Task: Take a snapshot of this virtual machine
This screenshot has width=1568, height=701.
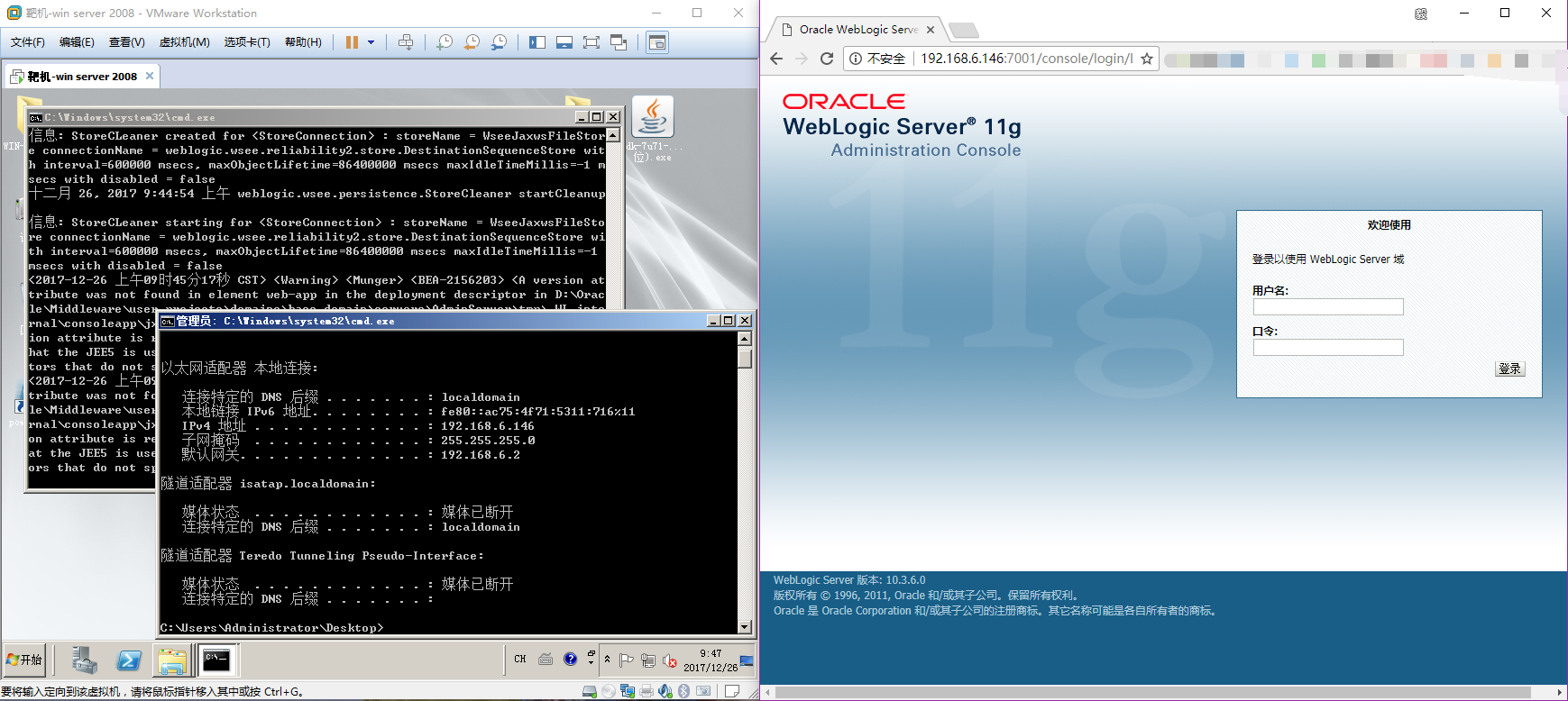Action: tap(445, 42)
